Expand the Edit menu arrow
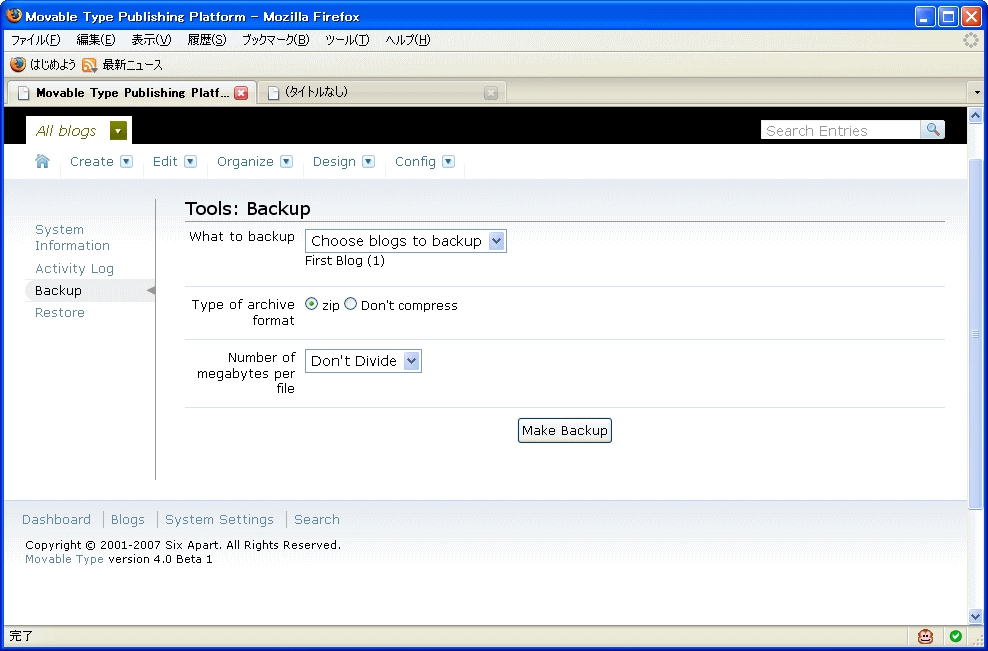The image size is (988, 651). [x=190, y=161]
